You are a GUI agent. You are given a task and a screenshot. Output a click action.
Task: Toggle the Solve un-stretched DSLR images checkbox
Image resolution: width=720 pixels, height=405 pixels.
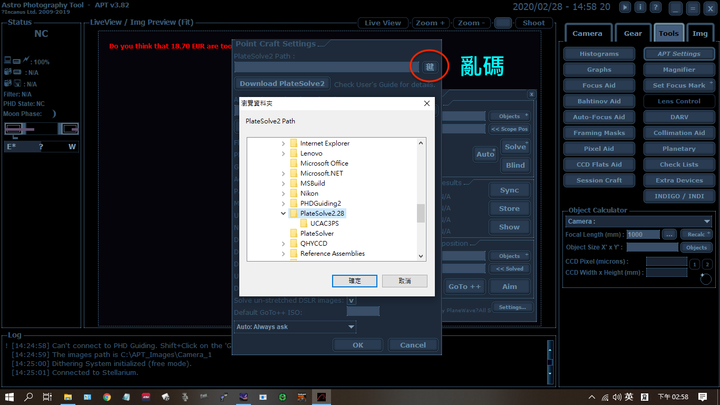coord(351,301)
